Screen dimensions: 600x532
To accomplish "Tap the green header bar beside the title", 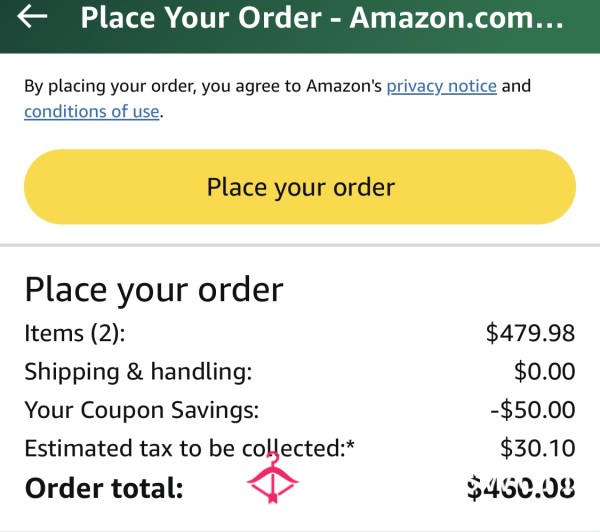I will coord(582,17).
